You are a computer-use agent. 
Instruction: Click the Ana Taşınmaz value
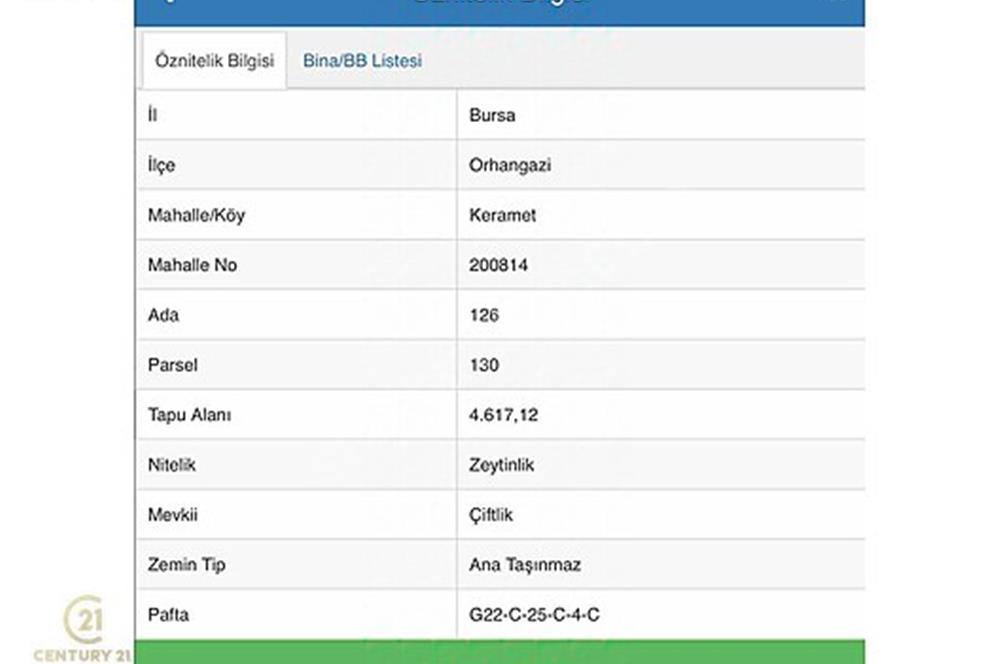pos(525,565)
